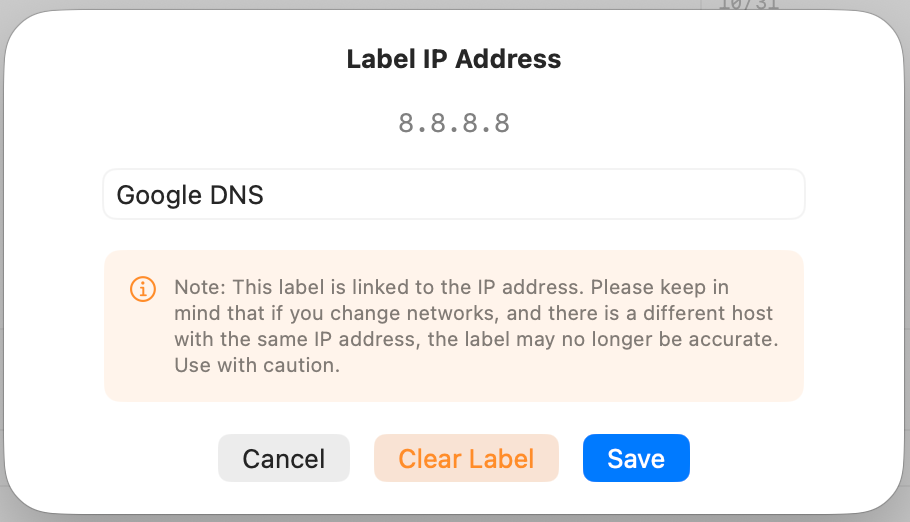Viewport: 910px width, 522px height.
Task: Focus the Google DNS label text field
Action: (x=453, y=194)
